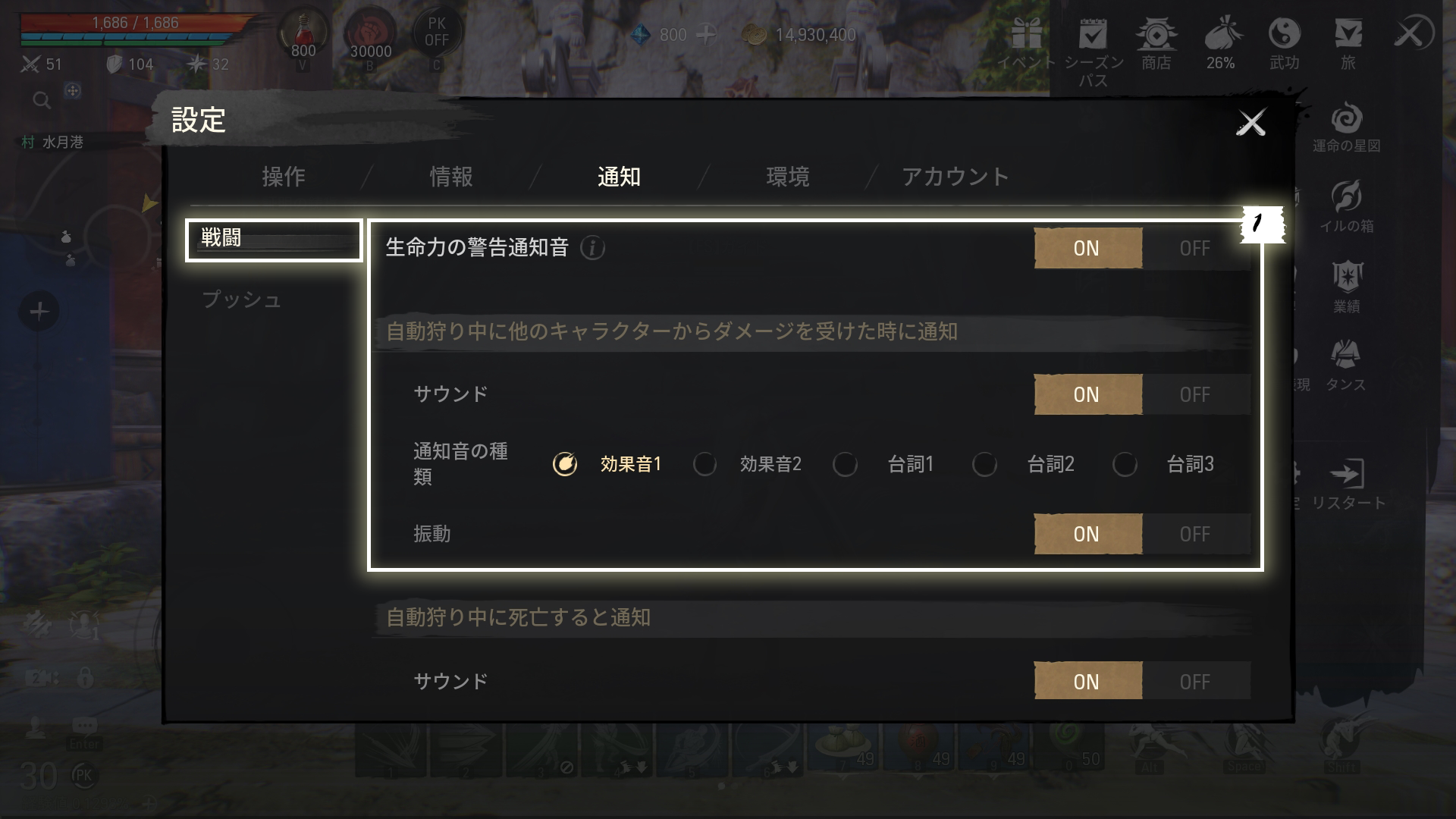Toggle the PK OFF mode button
This screenshot has height=819, width=1456.
[436, 34]
